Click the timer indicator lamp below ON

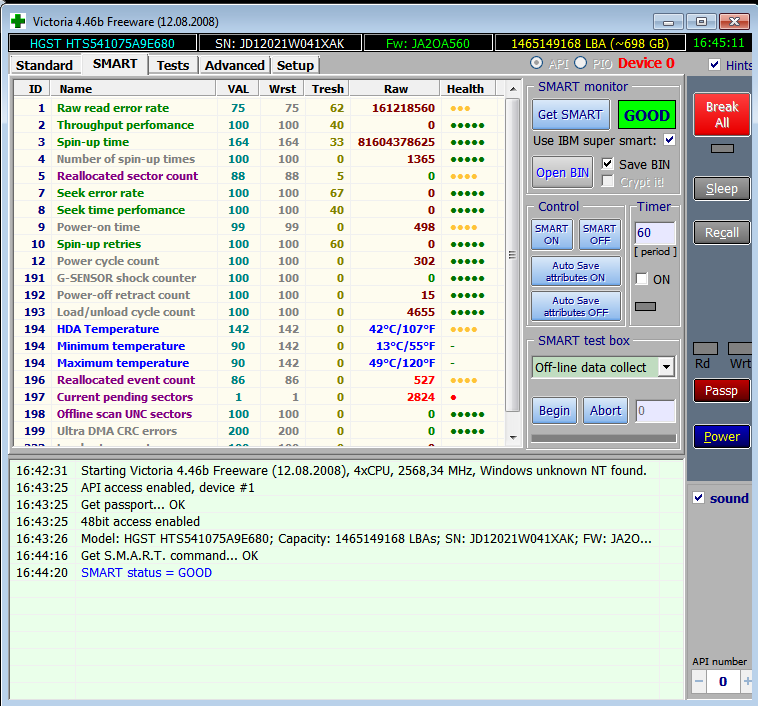coord(645,306)
